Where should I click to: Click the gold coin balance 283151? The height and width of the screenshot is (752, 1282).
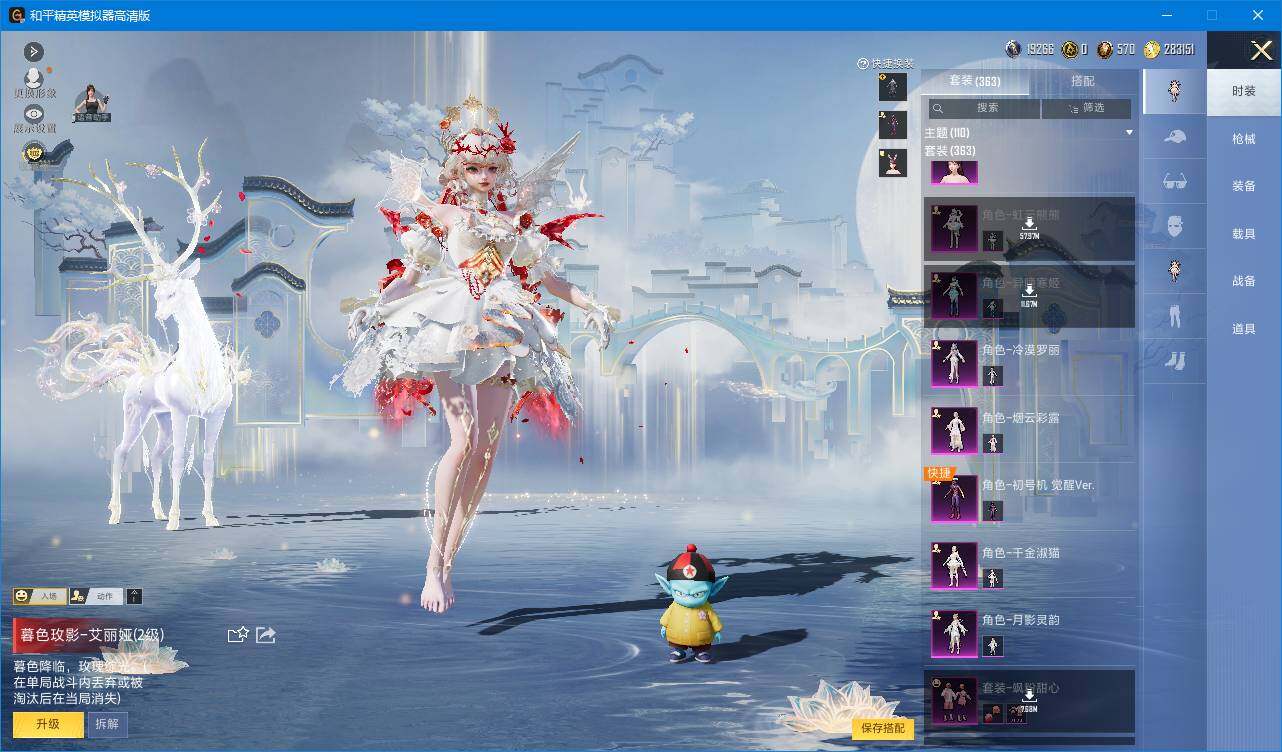pos(1169,49)
